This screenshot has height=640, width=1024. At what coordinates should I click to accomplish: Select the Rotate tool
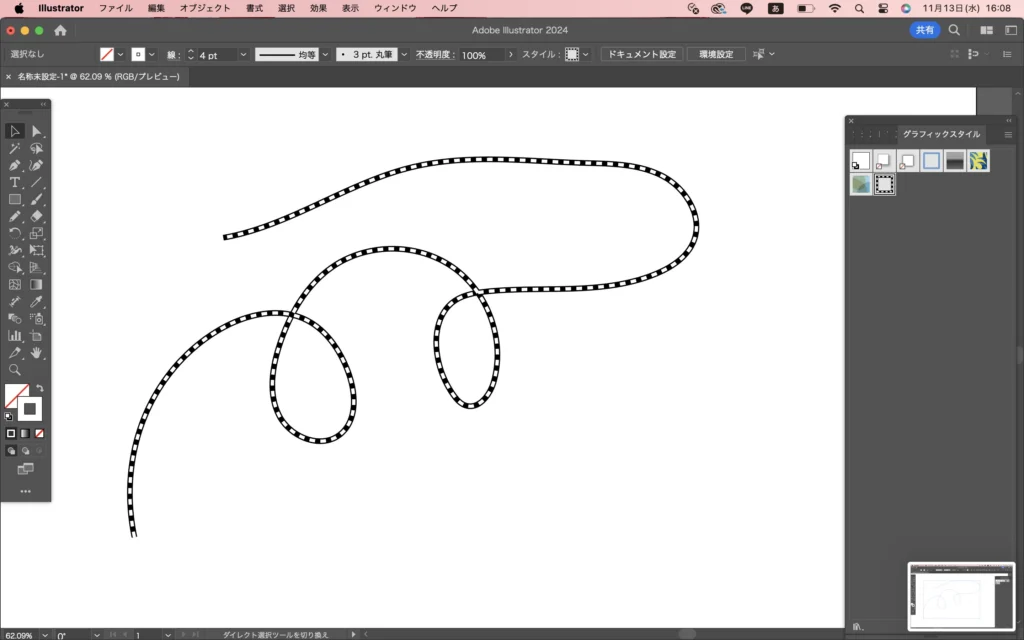15,233
